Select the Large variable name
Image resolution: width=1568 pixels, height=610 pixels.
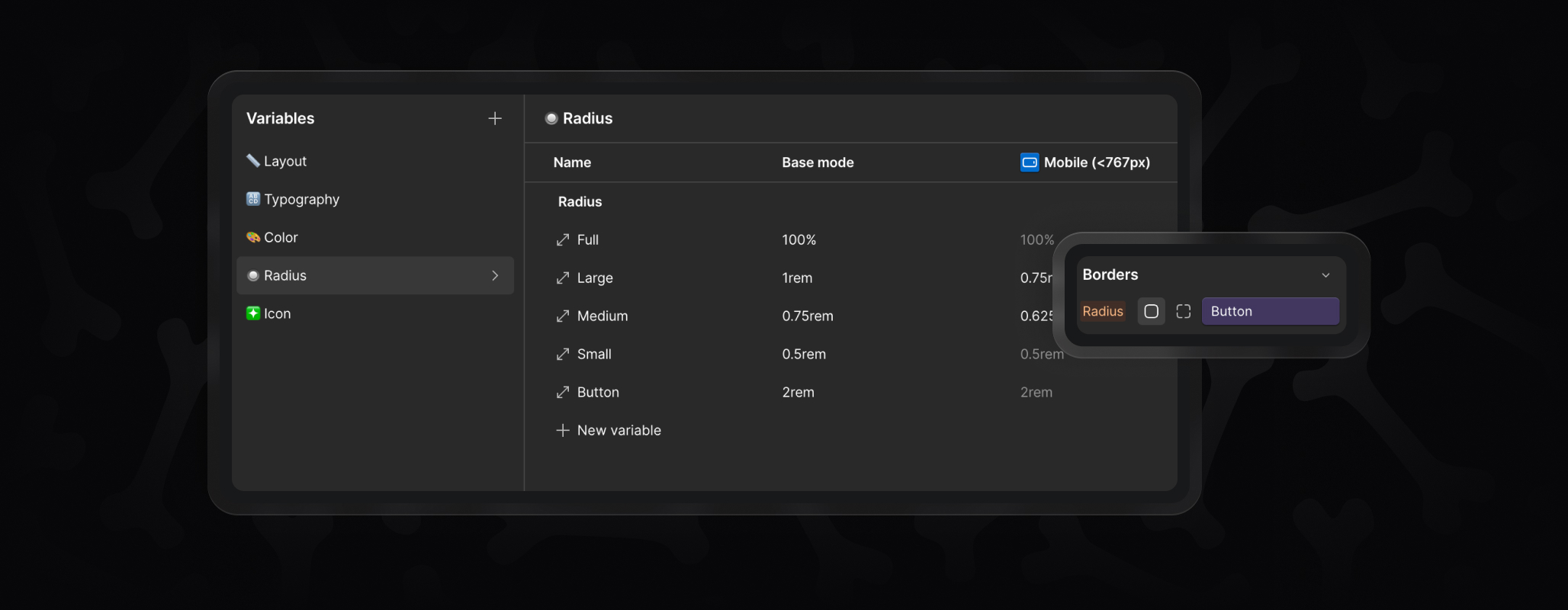(595, 278)
